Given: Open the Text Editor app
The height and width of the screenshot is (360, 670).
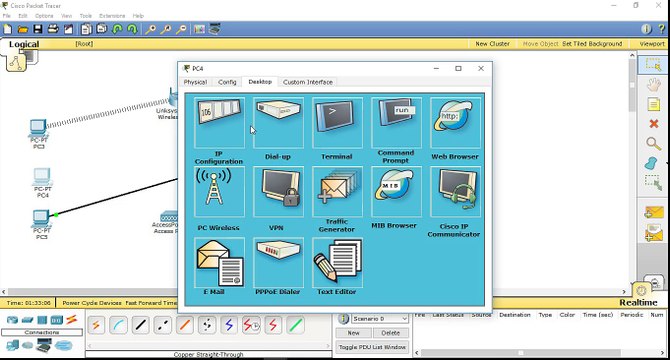Looking at the screenshot, I should coord(337,262).
